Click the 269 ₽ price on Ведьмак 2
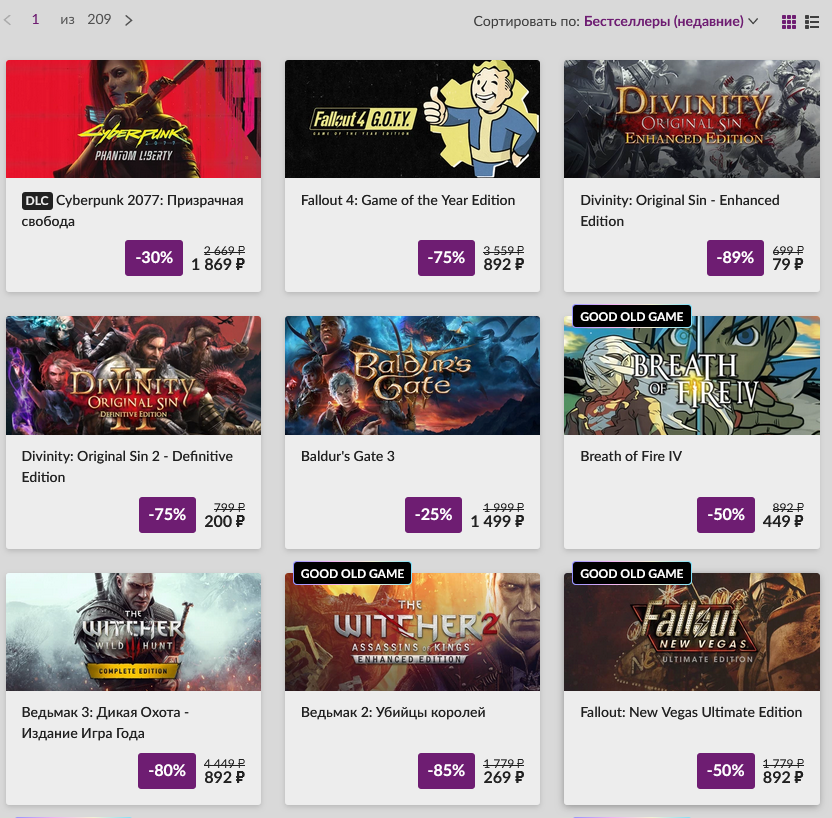The image size is (832, 818). click(x=504, y=777)
